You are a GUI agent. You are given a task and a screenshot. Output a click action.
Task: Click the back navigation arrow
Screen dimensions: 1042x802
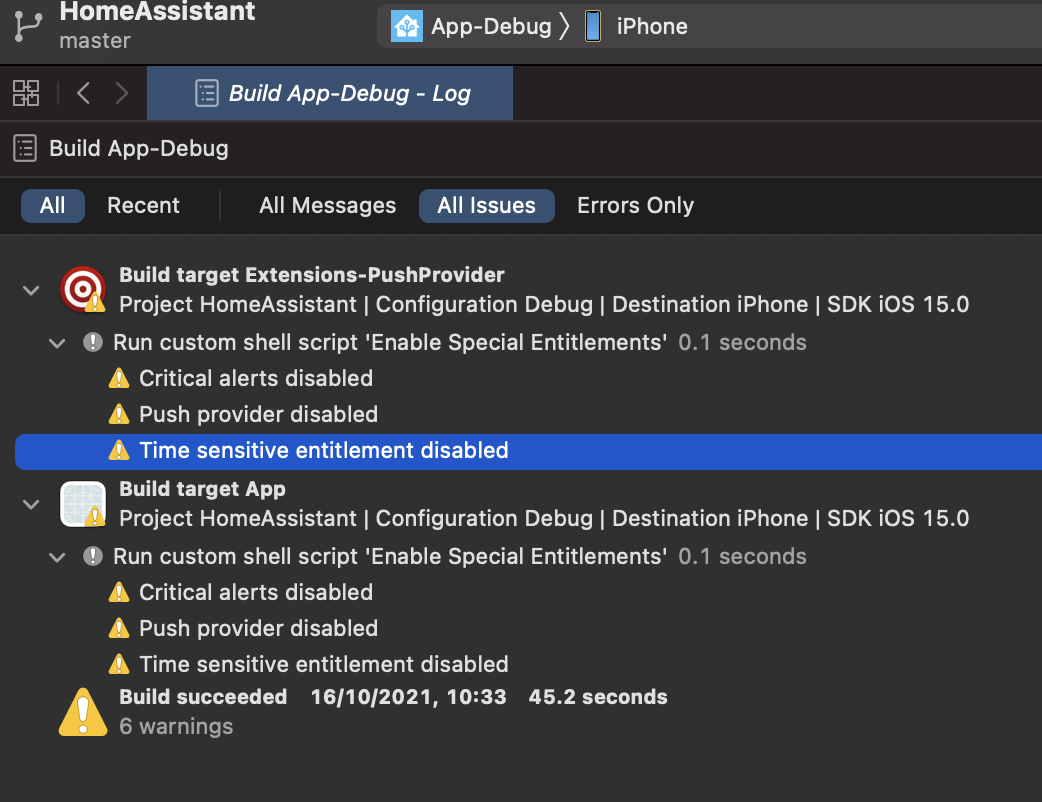click(x=84, y=92)
